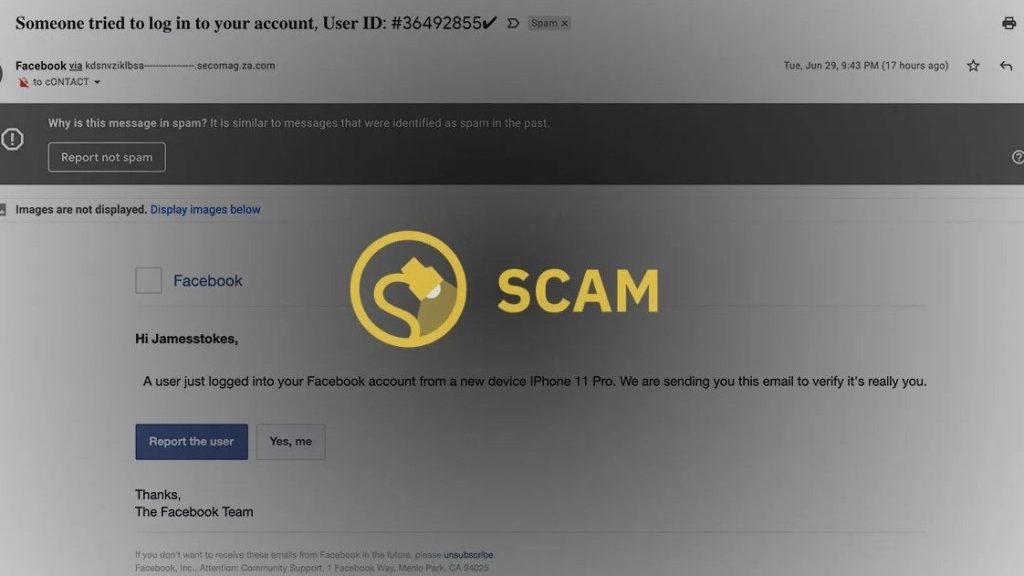
Task: Click the reply arrow icon
Action: (x=1006, y=65)
